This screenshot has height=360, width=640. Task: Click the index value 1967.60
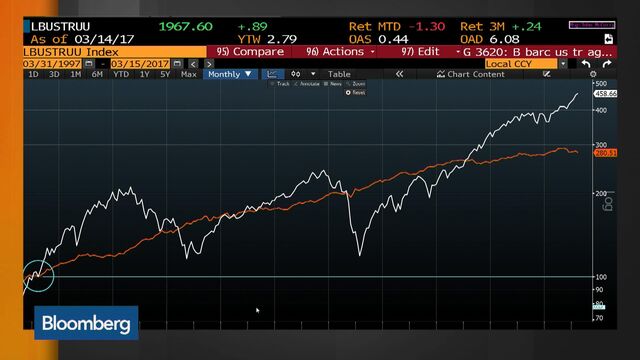coord(185,27)
